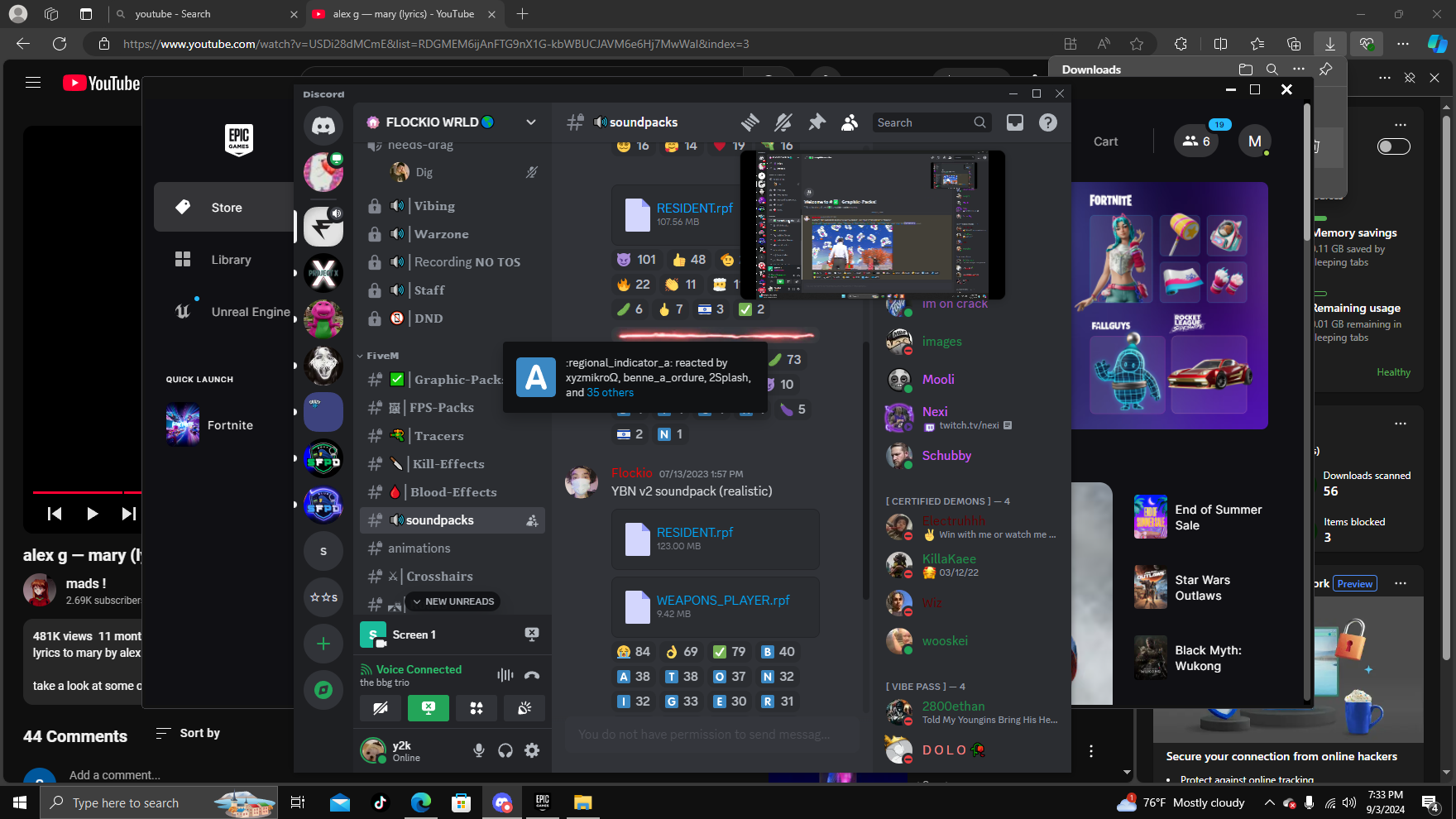Open NEW UNREADS jump chevron
The width and height of the screenshot is (1456, 819).
453,601
